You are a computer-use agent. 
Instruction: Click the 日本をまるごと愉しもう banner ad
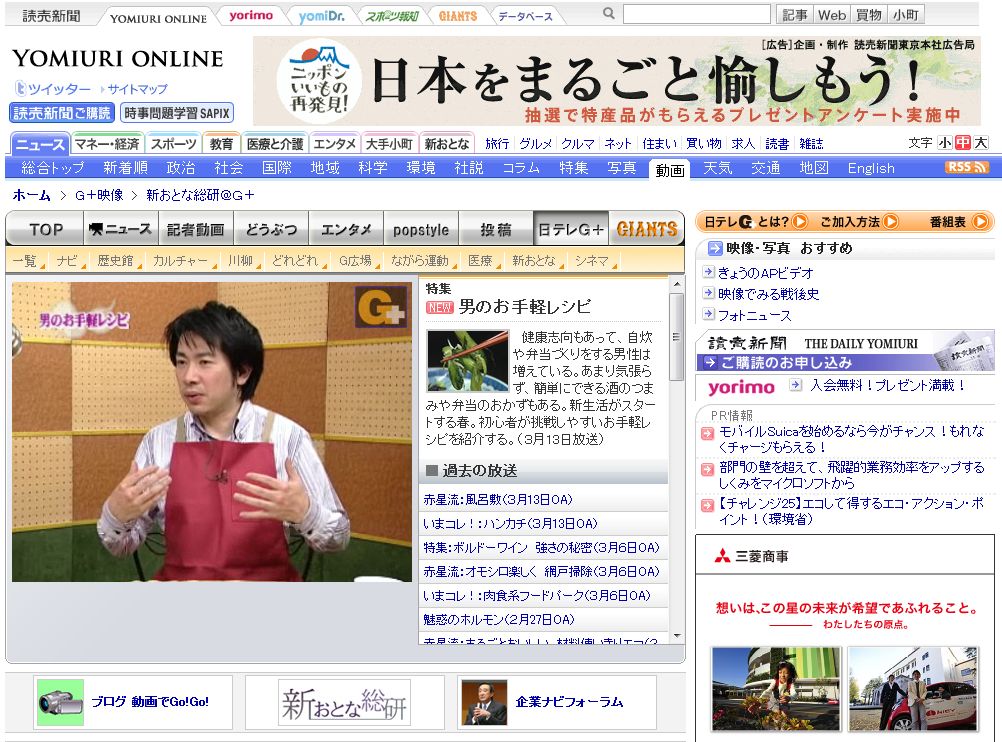[617, 81]
